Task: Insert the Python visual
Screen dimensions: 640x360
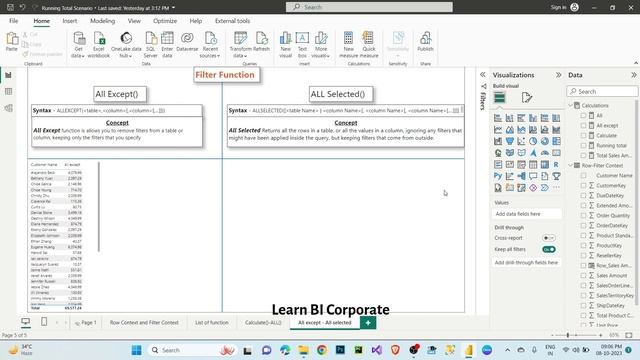Action: coord(498,176)
